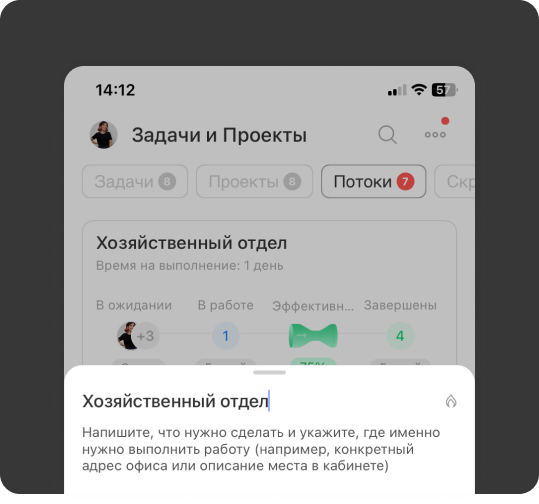539x504 pixels.
Task: Tap the Wi-Fi status icon
Action: [x=419, y=90]
